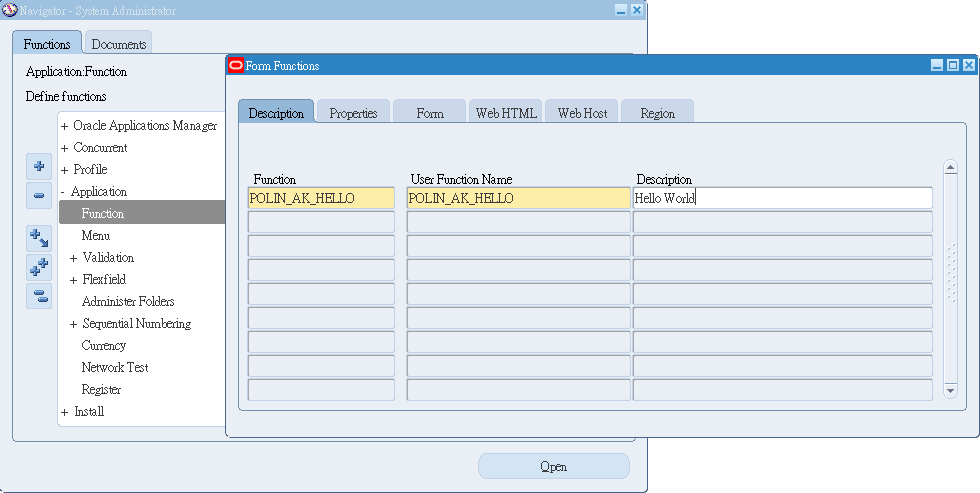The width and height of the screenshot is (980, 493).
Task: Click the Install label in the tree
Action: [x=89, y=411]
